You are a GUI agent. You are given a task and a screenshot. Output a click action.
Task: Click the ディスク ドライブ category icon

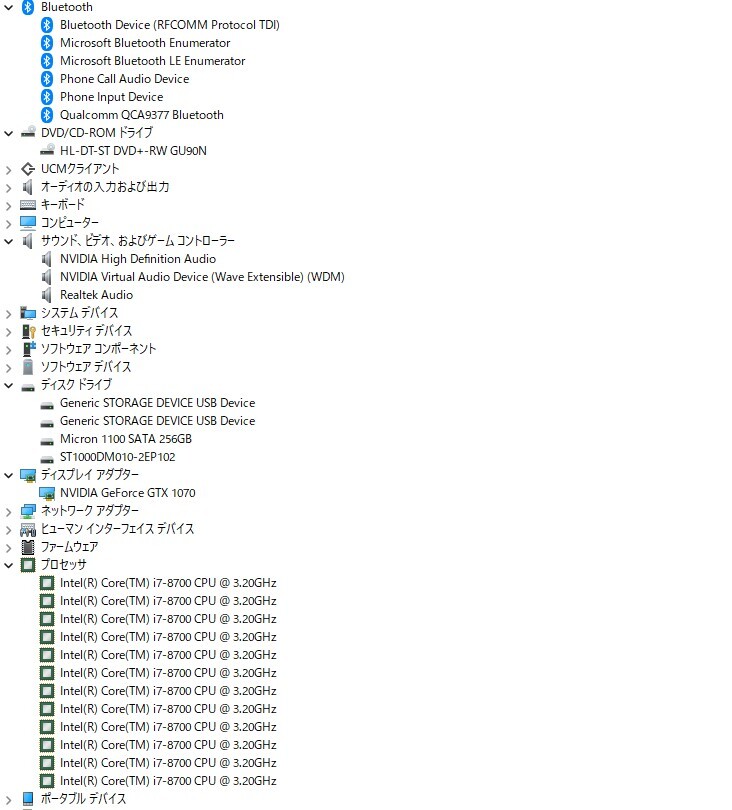tap(28, 388)
